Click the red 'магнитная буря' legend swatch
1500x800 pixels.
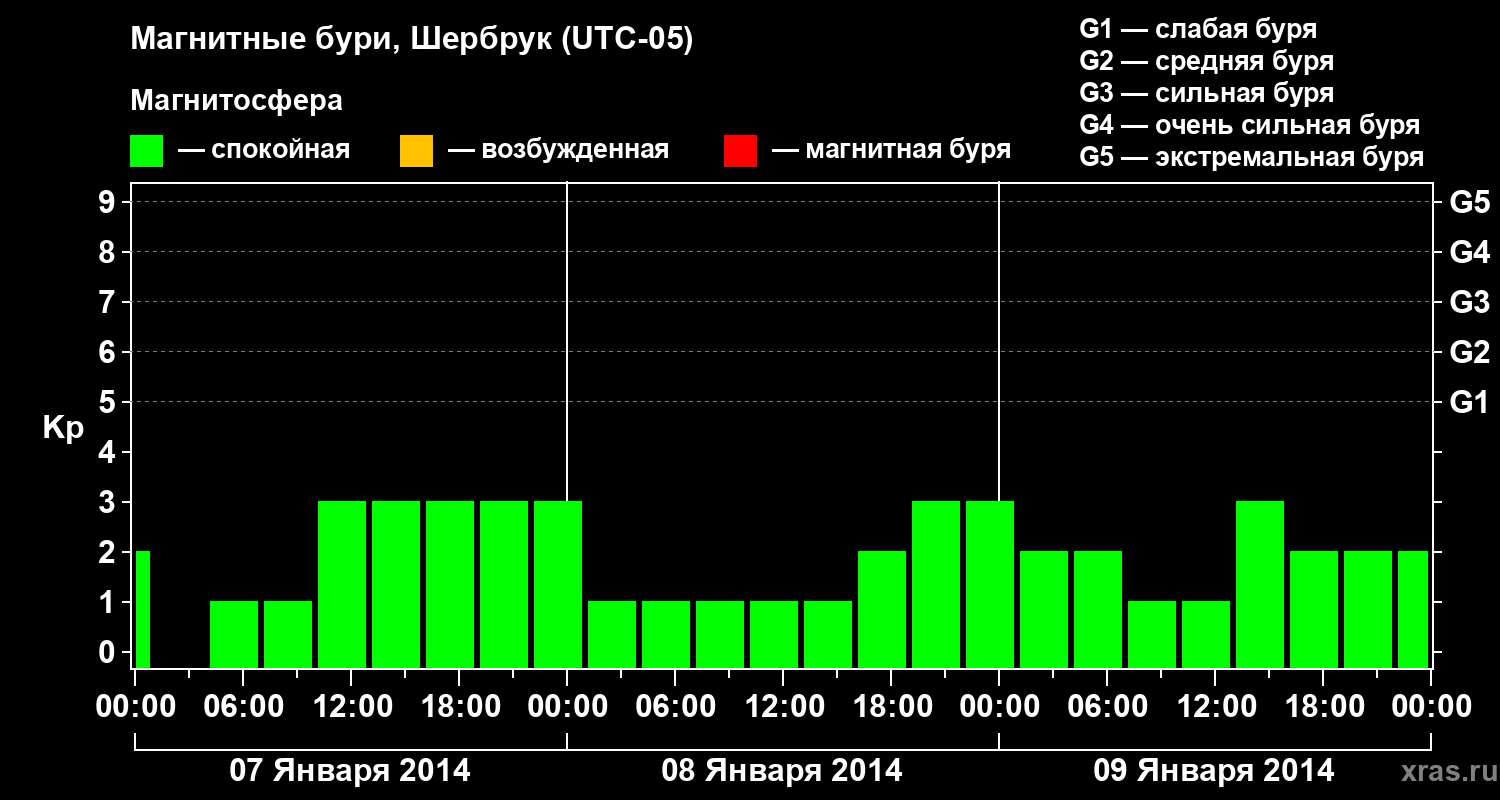click(x=740, y=151)
